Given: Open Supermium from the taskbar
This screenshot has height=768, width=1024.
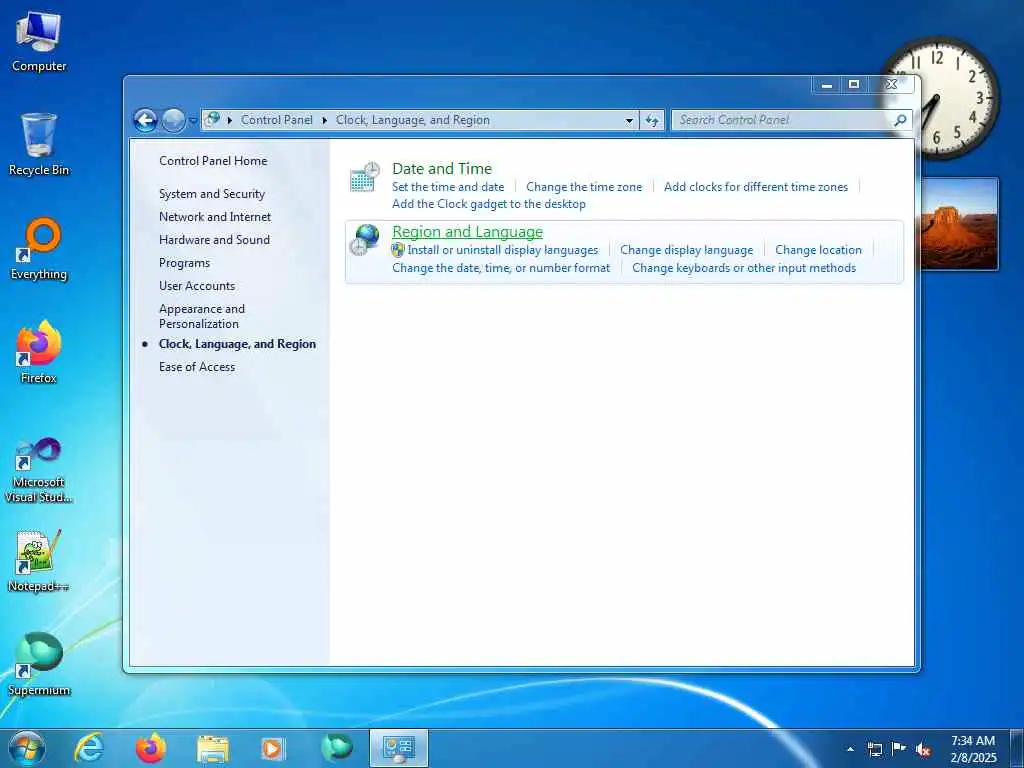Looking at the screenshot, I should click(336, 748).
